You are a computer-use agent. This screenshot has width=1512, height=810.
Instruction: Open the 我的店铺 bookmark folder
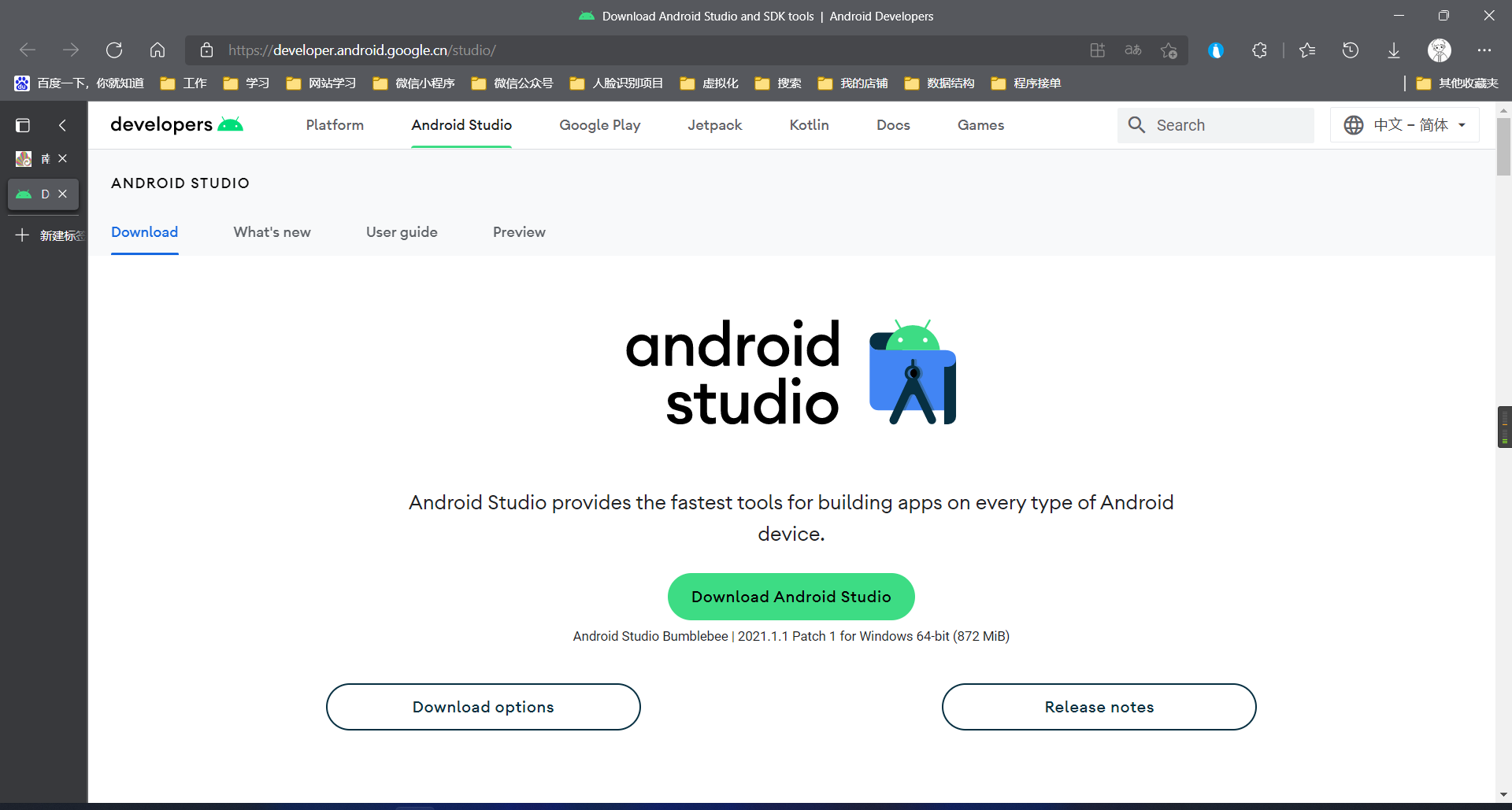(x=853, y=83)
